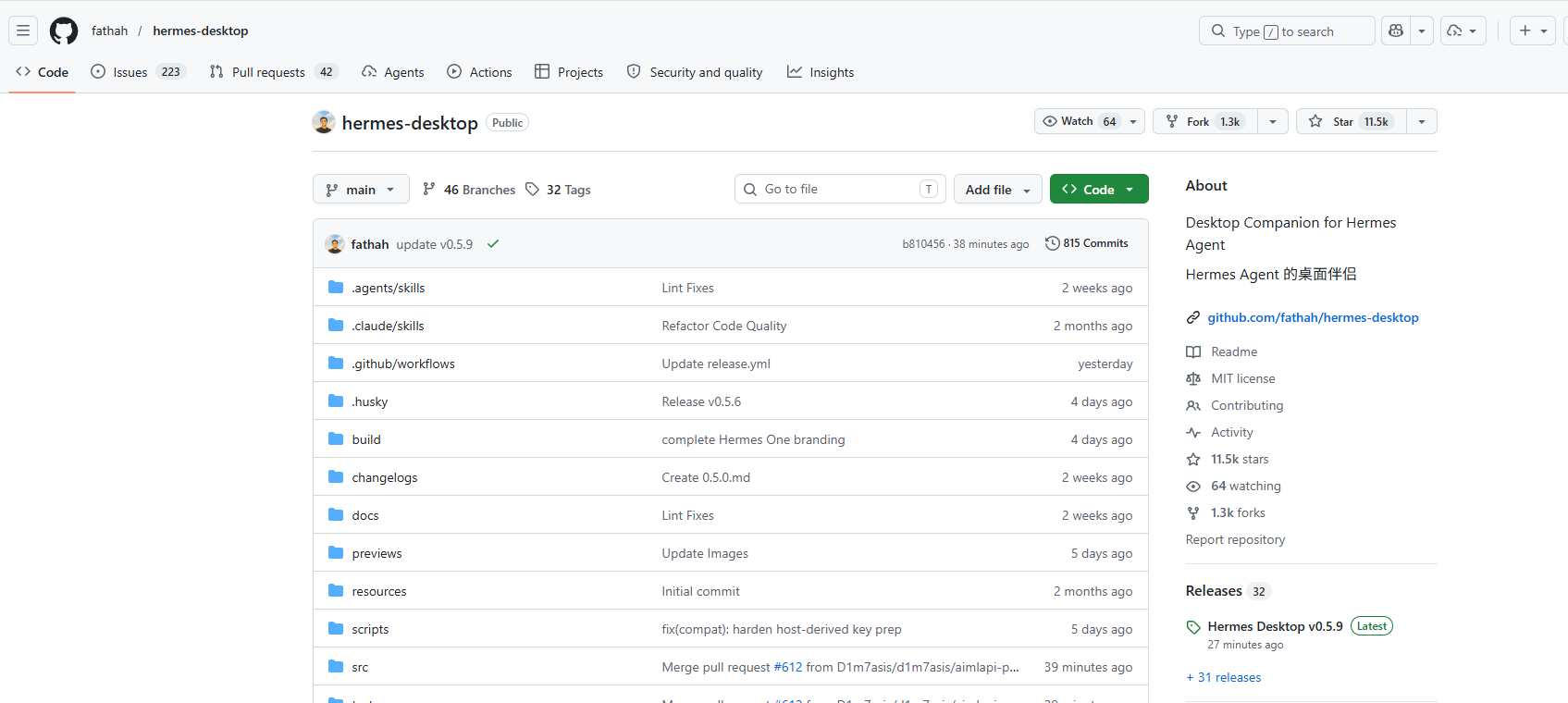This screenshot has width=1568, height=703.
Task: Expand the Copilot dropdown arrow
Action: click(x=1422, y=31)
